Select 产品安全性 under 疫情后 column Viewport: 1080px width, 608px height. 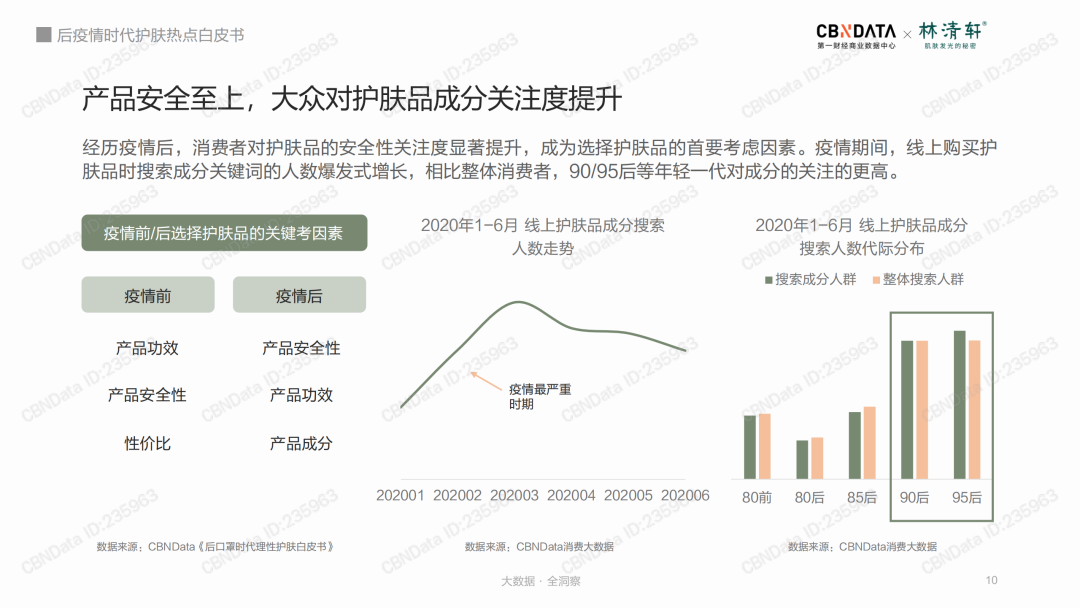301,348
